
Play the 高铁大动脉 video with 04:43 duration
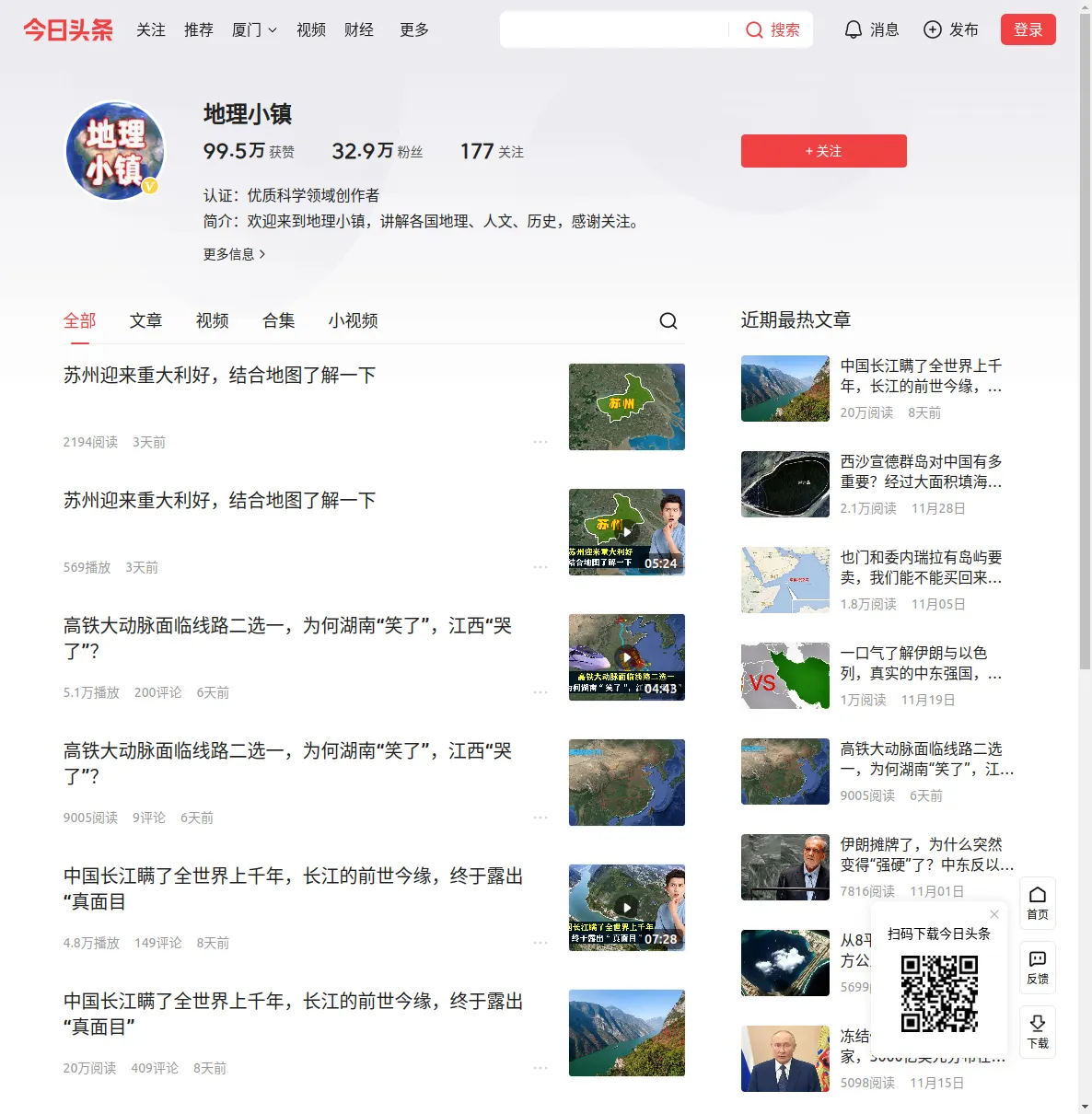pos(627,657)
